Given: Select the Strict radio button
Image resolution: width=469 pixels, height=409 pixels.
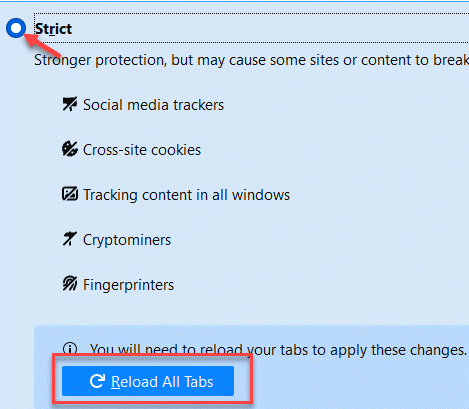Looking at the screenshot, I should click(16, 28).
